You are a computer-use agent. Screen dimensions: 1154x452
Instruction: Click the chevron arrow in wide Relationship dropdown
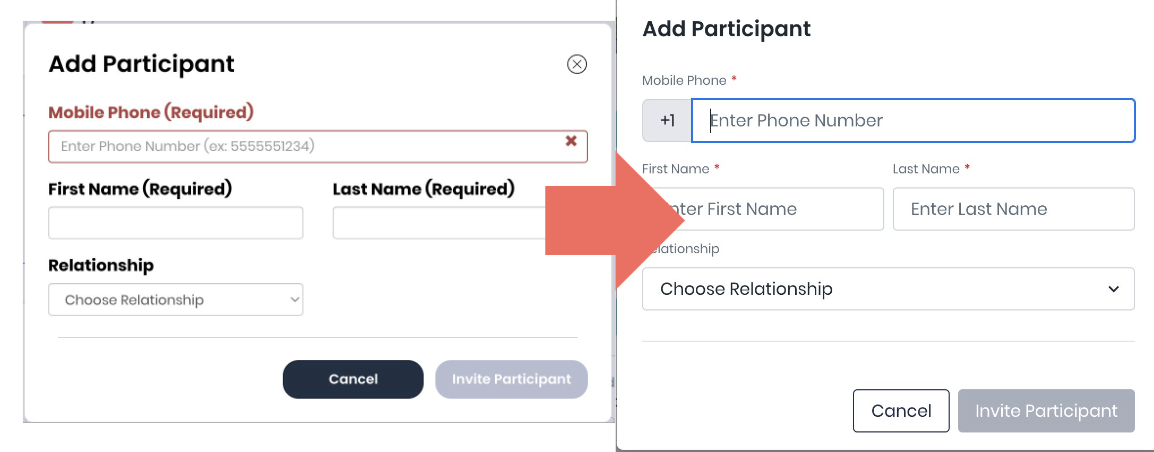click(x=1114, y=289)
